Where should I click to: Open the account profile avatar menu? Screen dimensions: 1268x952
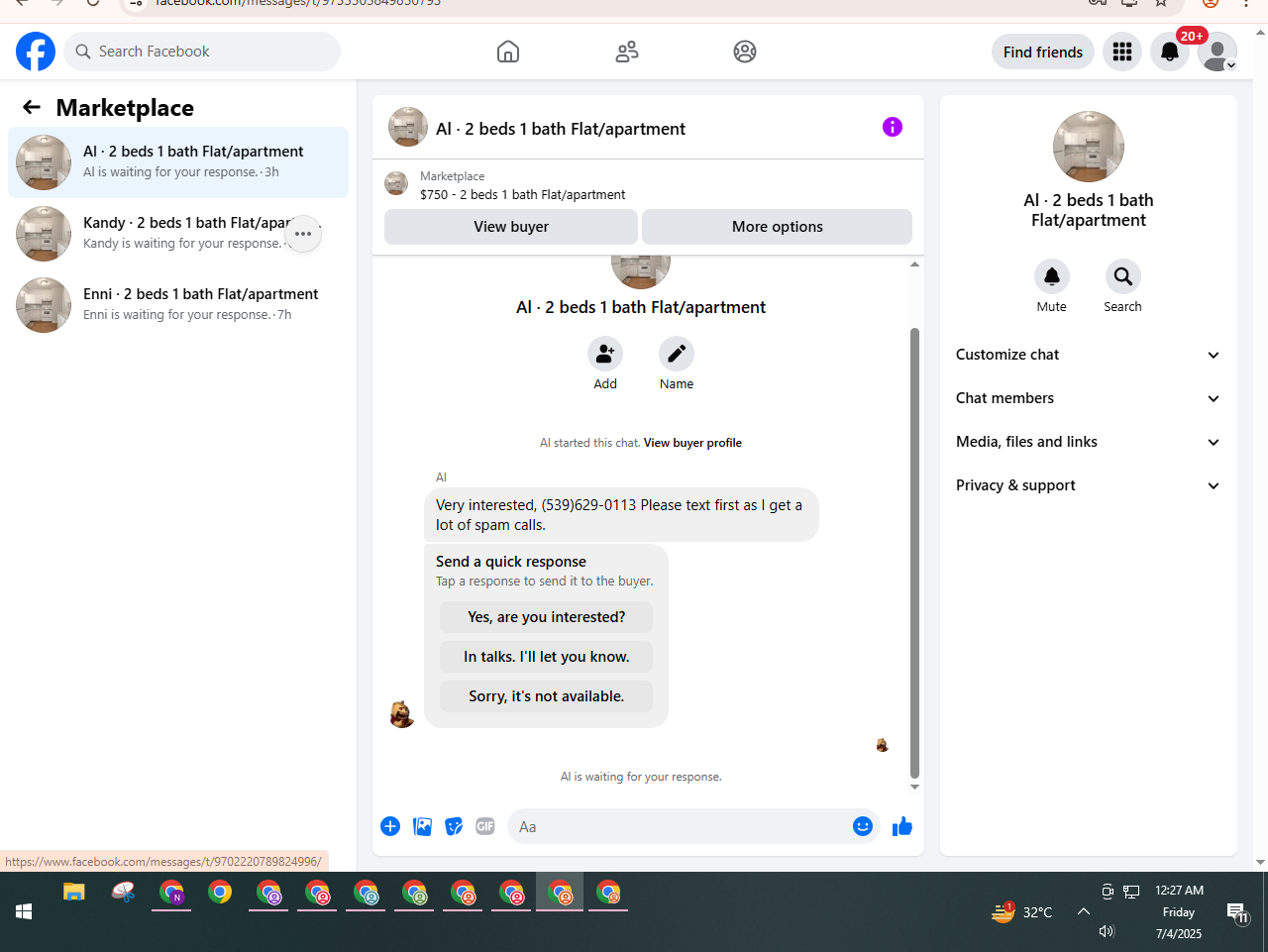[x=1217, y=52]
